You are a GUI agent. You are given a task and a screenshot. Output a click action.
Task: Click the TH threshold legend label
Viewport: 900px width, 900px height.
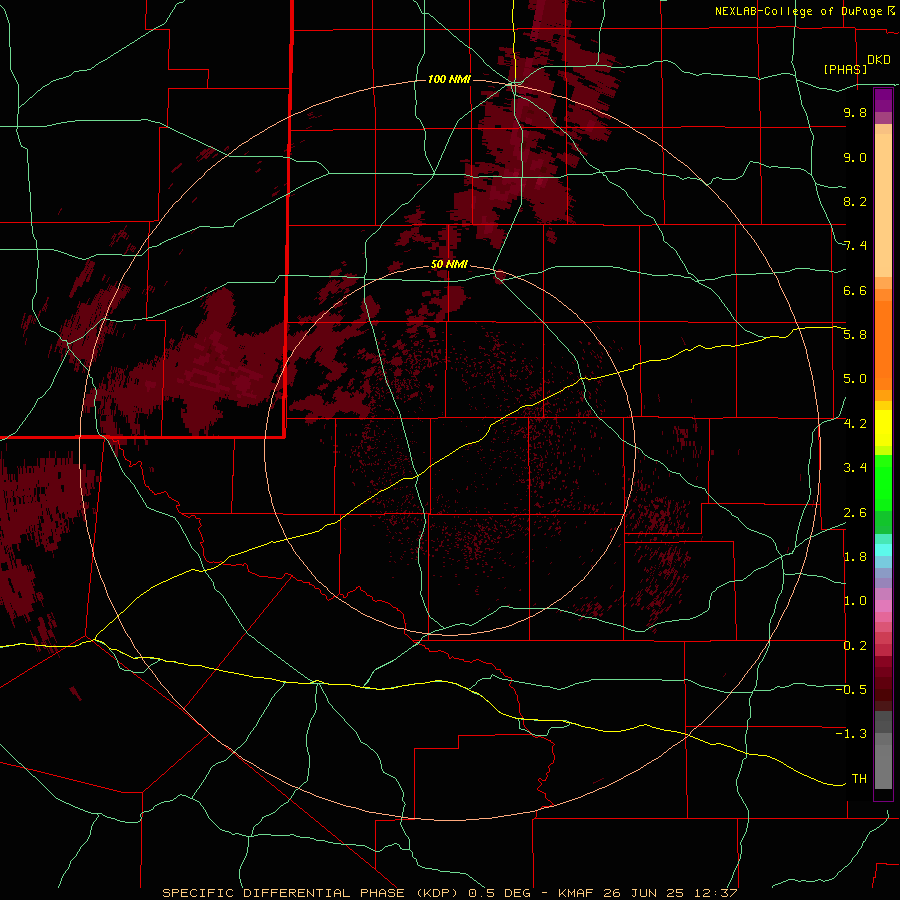[859, 779]
